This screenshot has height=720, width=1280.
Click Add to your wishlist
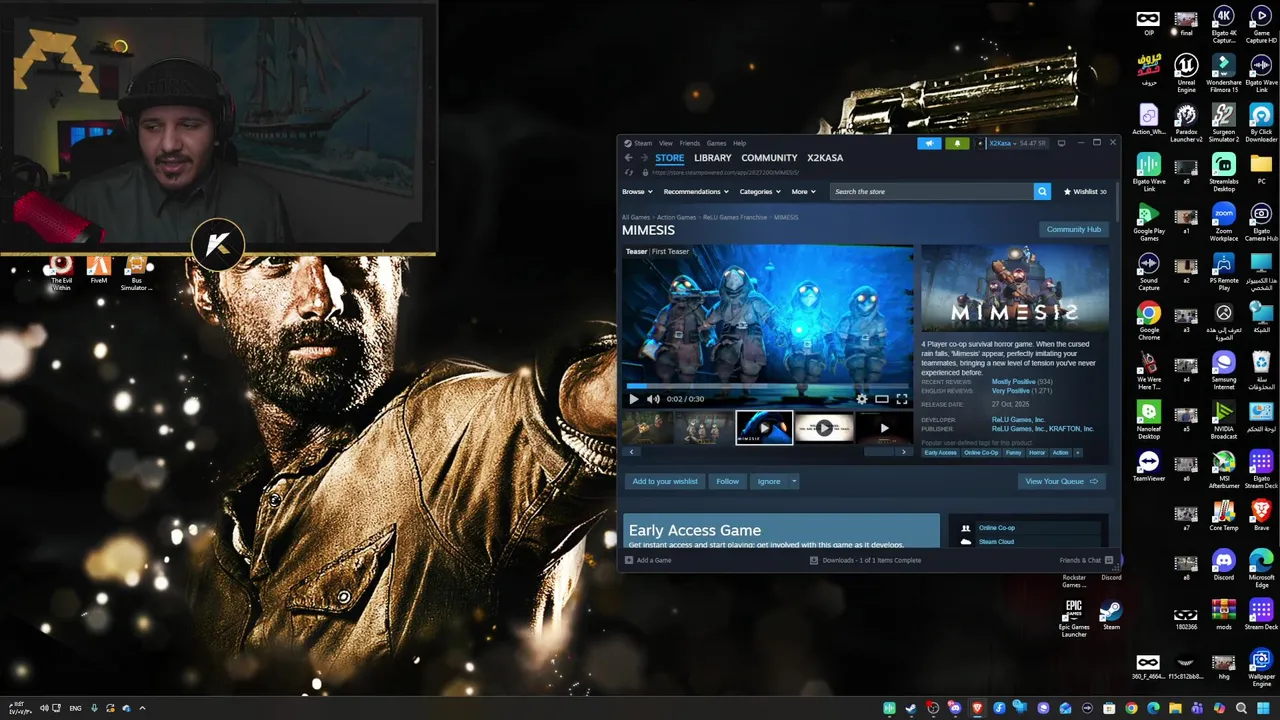tap(665, 481)
